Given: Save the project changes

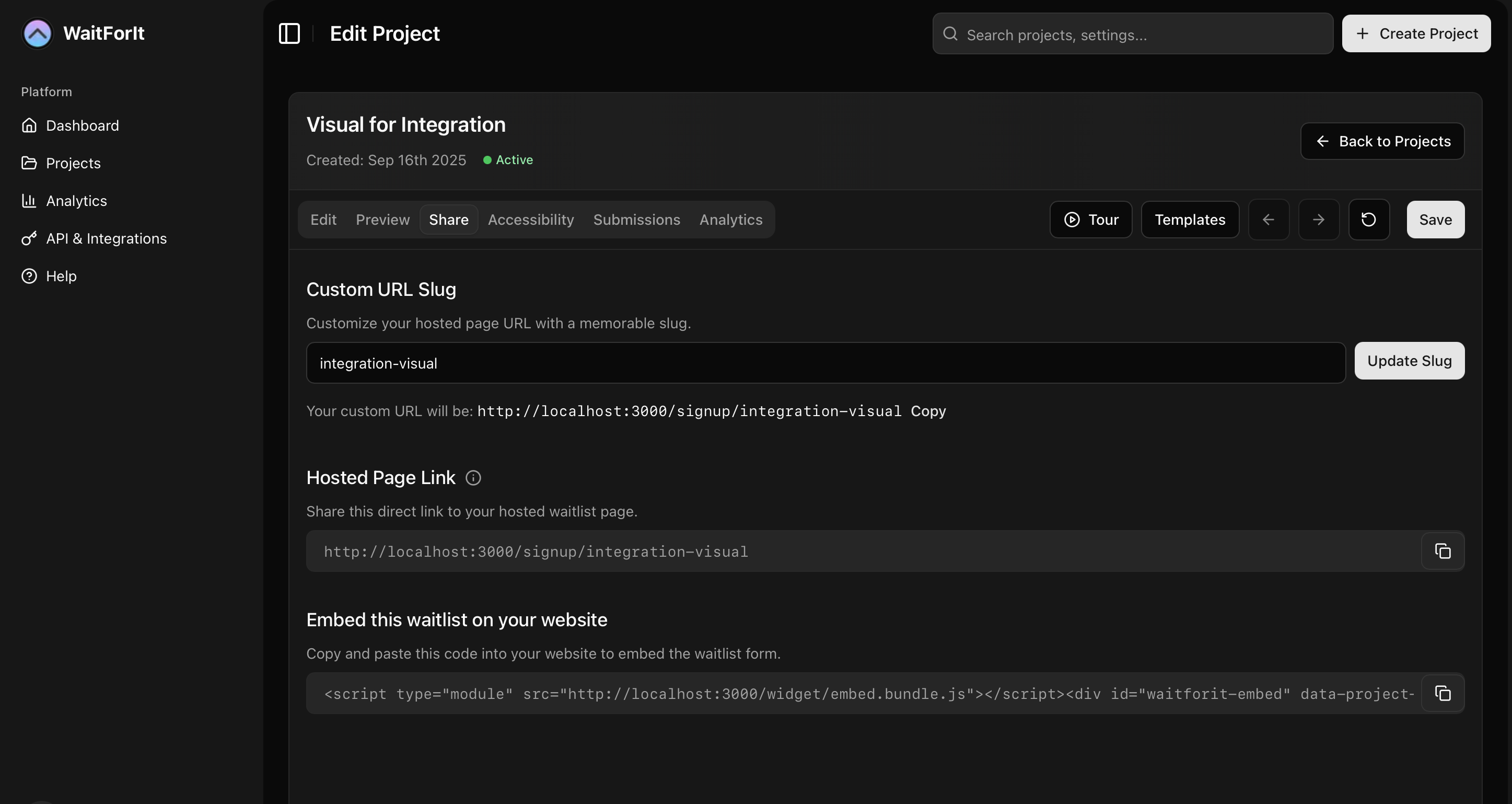Looking at the screenshot, I should pyautogui.click(x=1435, y=219).
